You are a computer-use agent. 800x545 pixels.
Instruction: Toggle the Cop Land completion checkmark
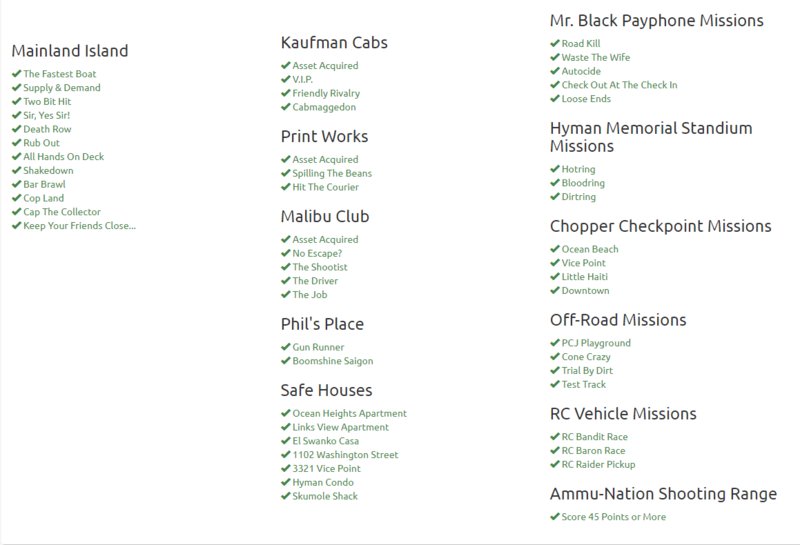click(x=16, y=198)
